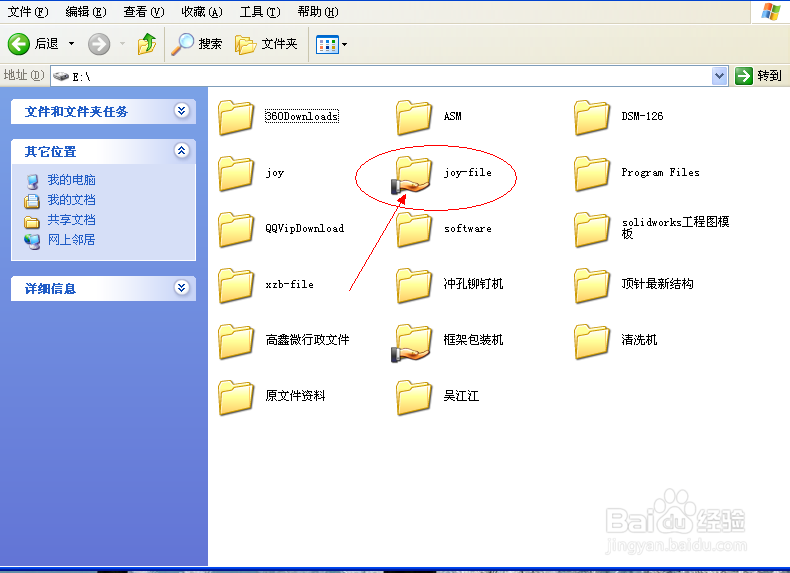Open 共享文档 link

pos(72,220)
